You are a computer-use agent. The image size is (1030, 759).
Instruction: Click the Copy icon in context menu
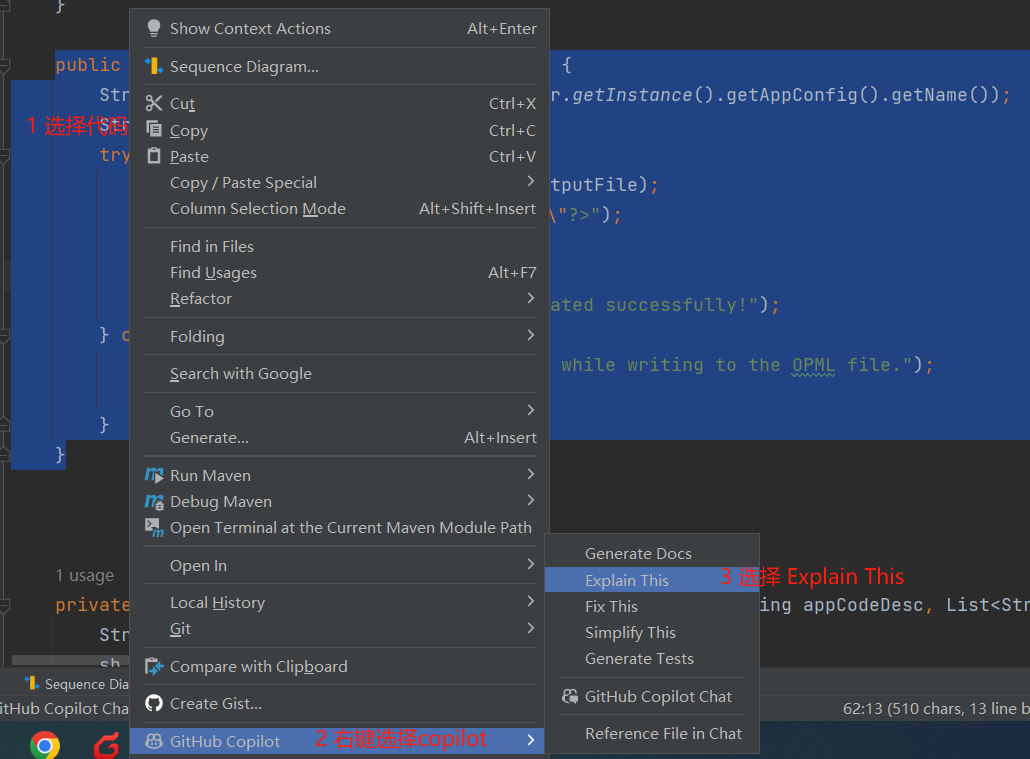(x=153, y=129)
